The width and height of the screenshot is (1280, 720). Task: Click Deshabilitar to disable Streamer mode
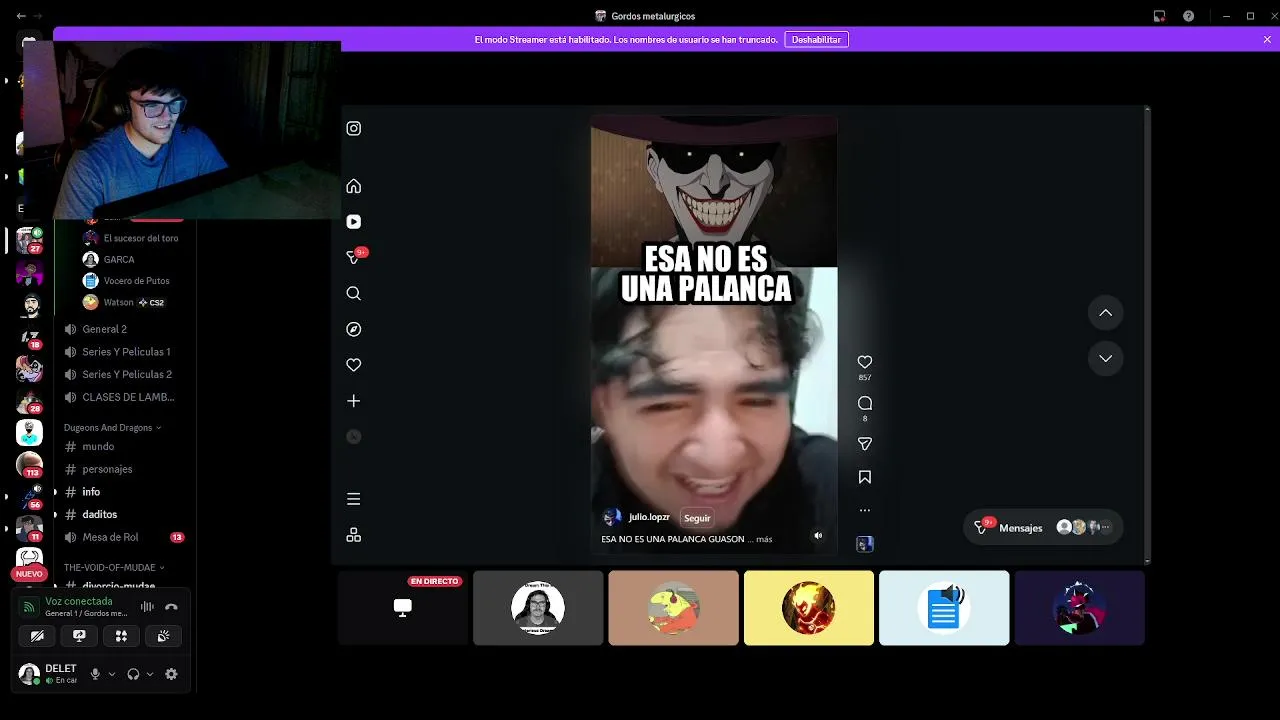[x=816, y=39]
